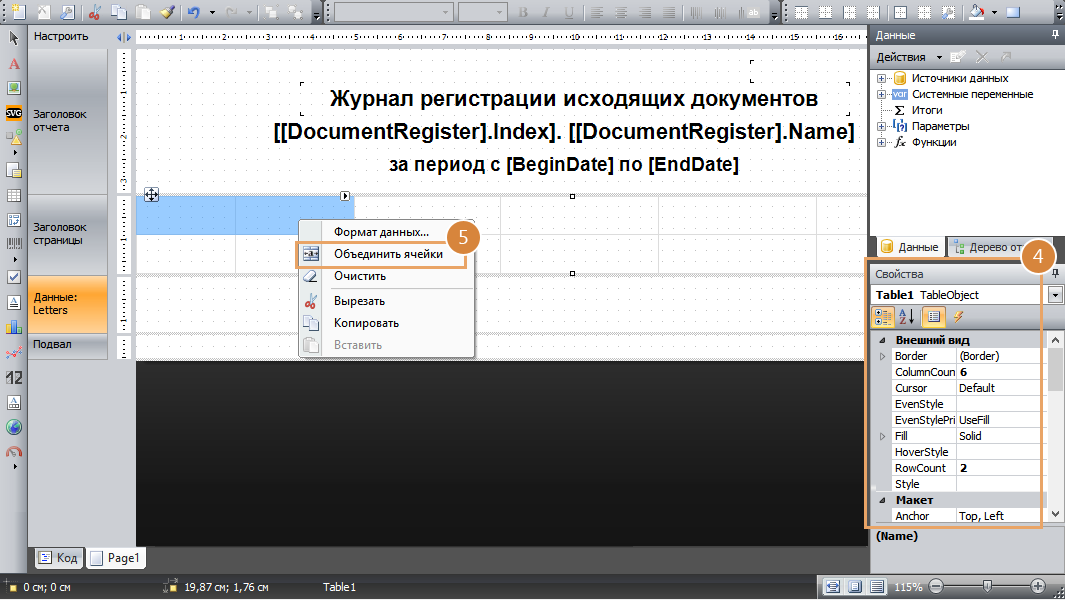Viewport: 1065px width, 600px height.
Task: Click the page setup wrench icon
Action: pyautogui.click(x=67, y=12)
